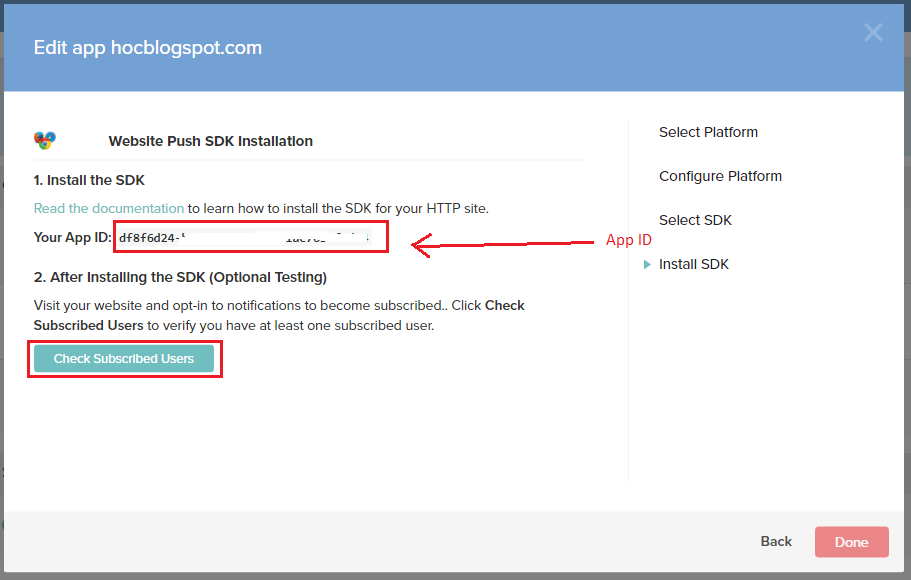Close the Edit app dialog with X
The width and height of the screenshot is (911, 580).
[873, 32]
